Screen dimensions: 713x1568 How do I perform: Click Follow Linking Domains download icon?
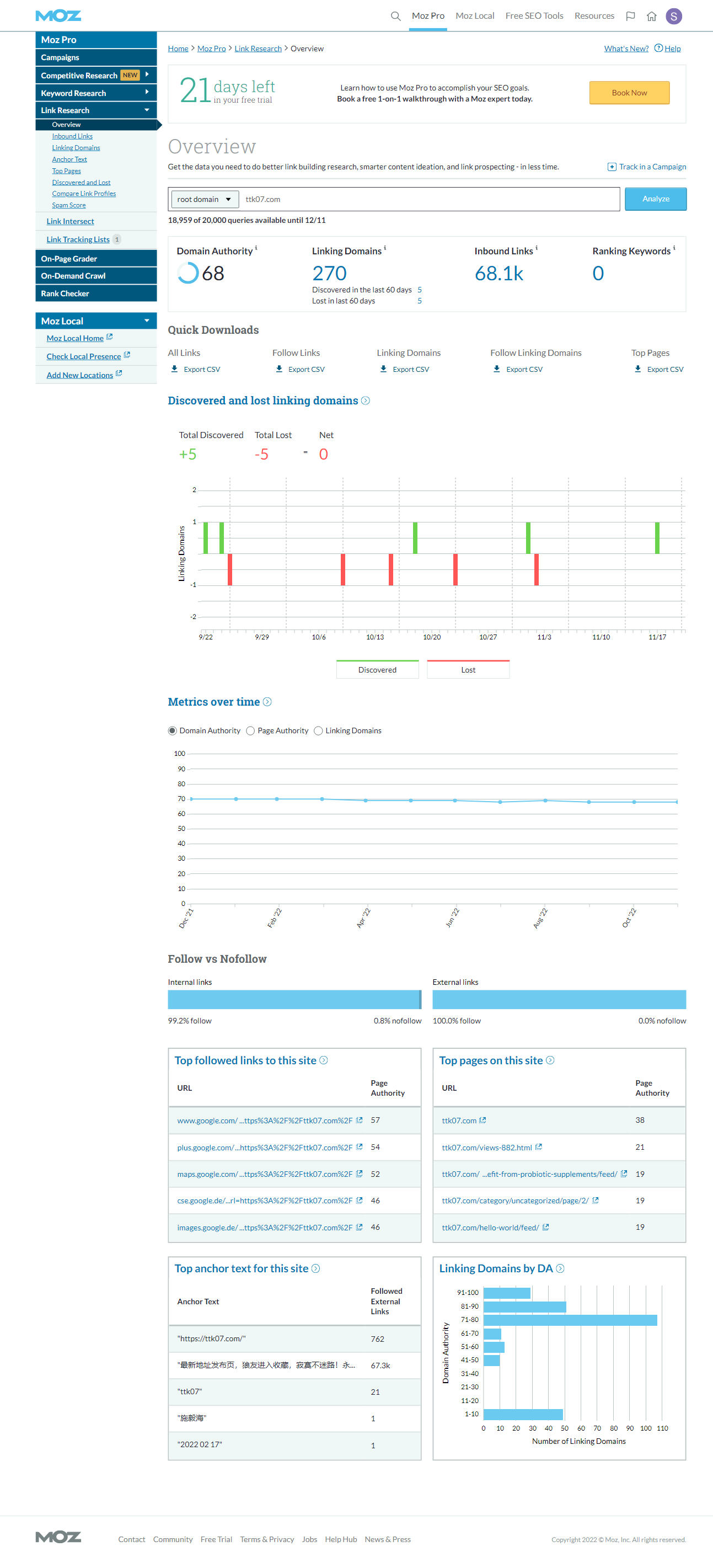click(497, 369)
